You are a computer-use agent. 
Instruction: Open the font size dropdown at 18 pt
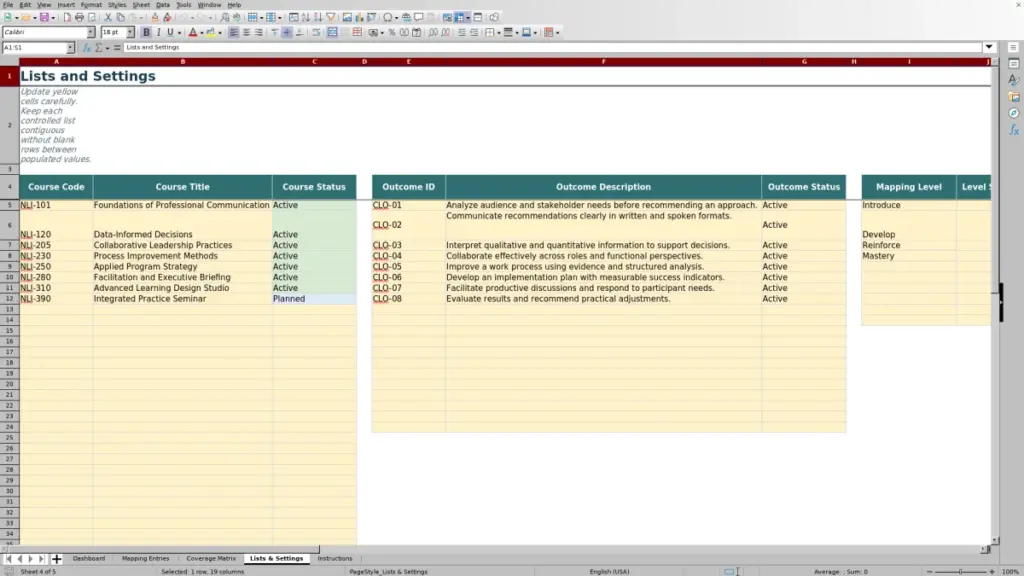pos(130,33)
